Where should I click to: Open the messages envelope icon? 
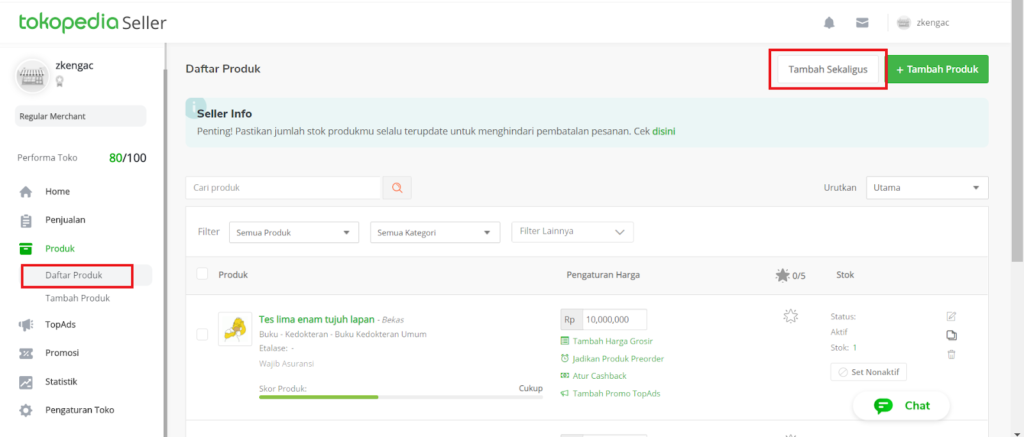862,23
